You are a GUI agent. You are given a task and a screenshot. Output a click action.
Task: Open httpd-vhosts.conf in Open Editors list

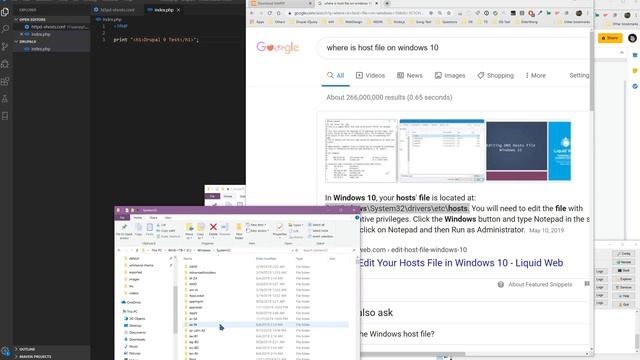point(55,27)
